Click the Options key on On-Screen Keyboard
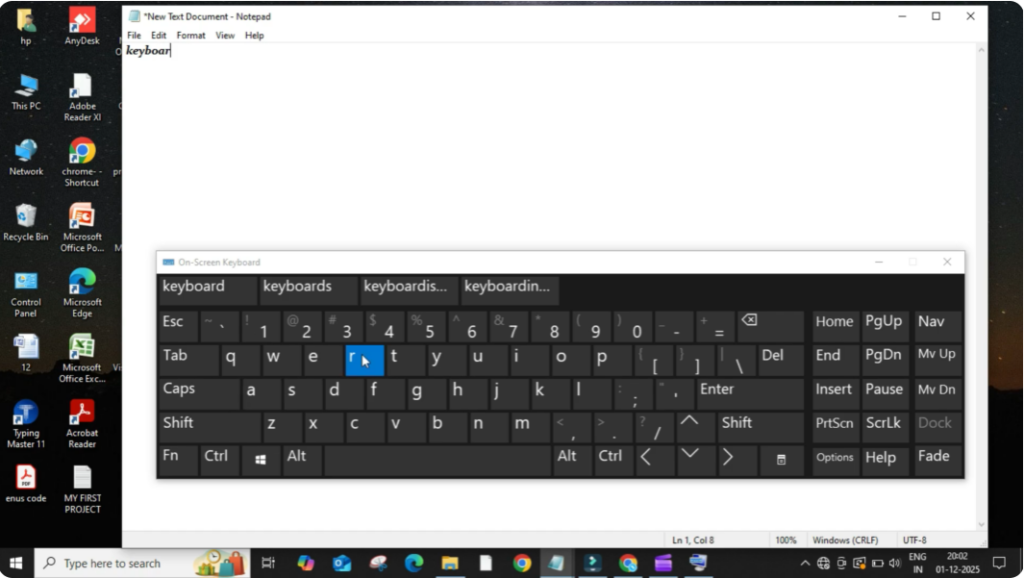 (x=835, y=458)
